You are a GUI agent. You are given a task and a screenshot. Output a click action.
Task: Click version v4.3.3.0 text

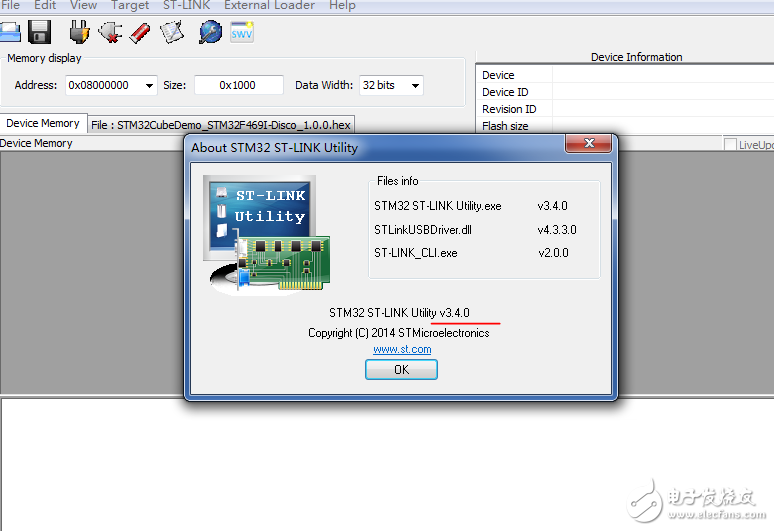click(557, 230)
